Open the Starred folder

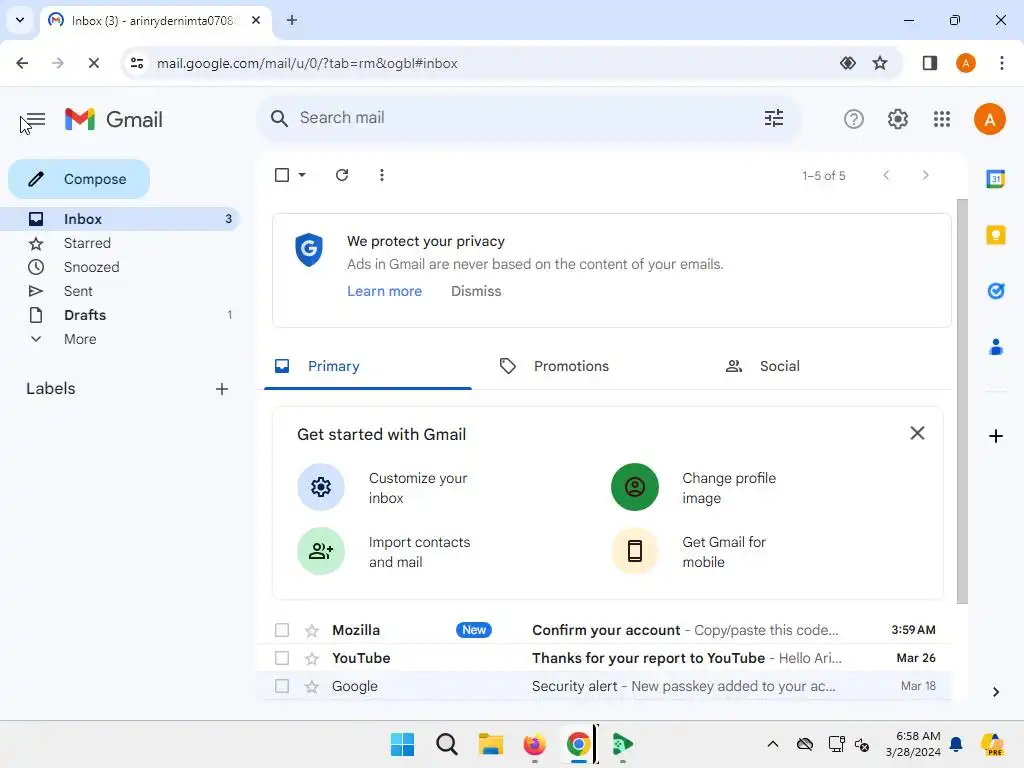(x=120, y=243)
